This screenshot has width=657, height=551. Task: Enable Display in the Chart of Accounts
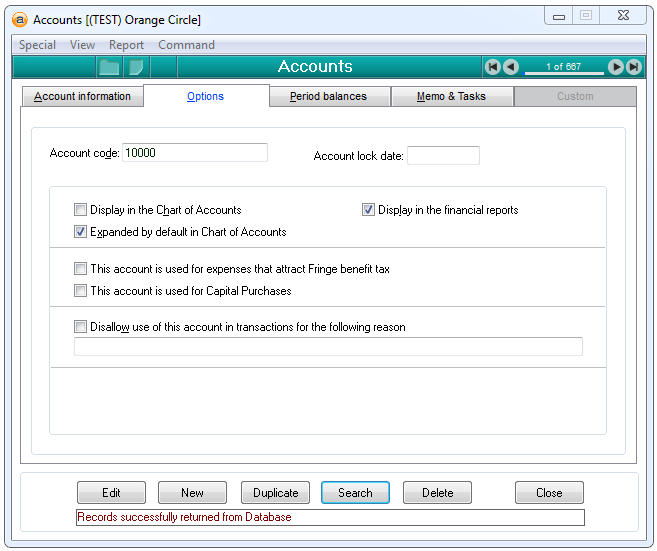(81, 210)
